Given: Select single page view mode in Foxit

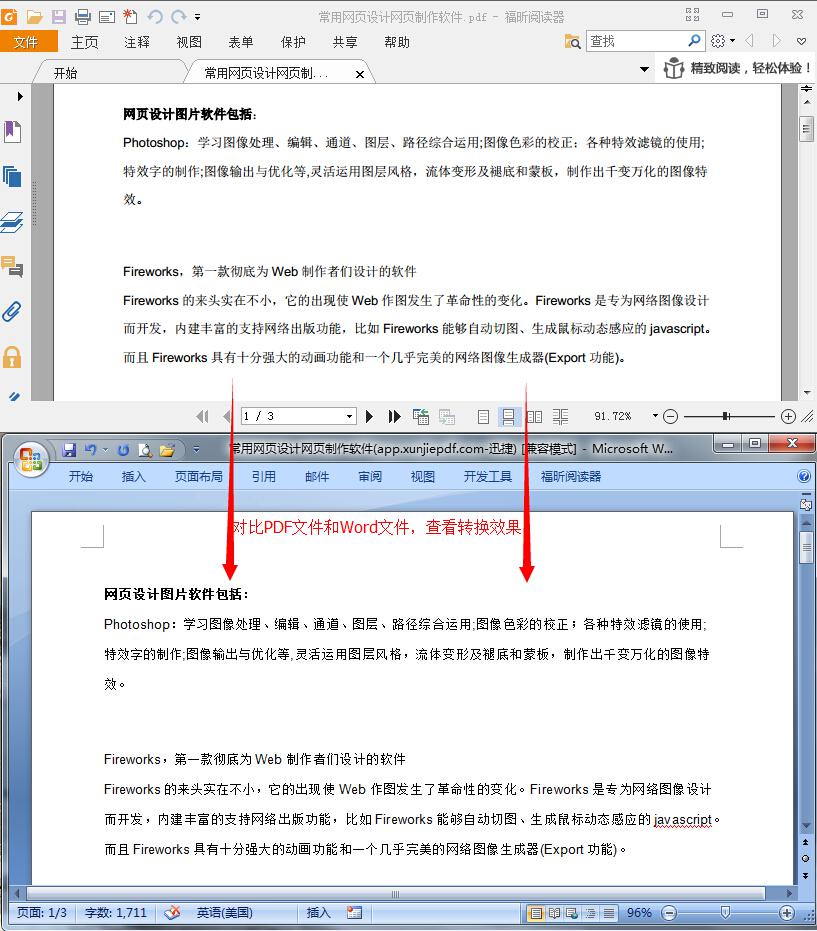Looking at the screenshot, I should (x=483, y=417).
